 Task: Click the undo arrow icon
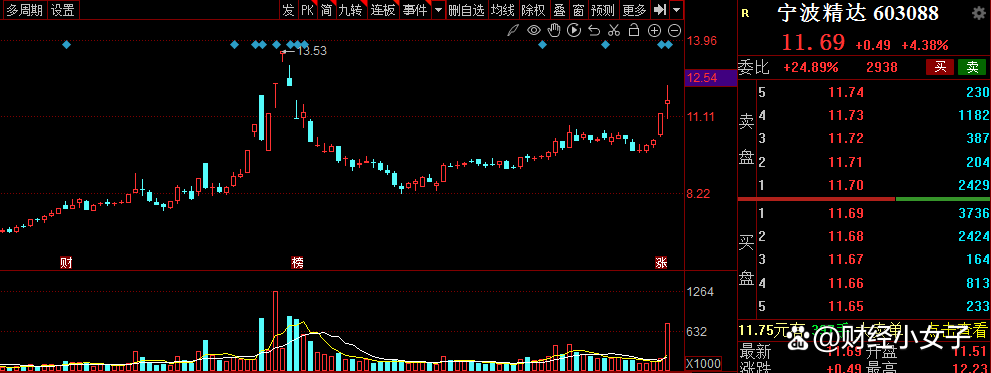[x=593, y=30]
